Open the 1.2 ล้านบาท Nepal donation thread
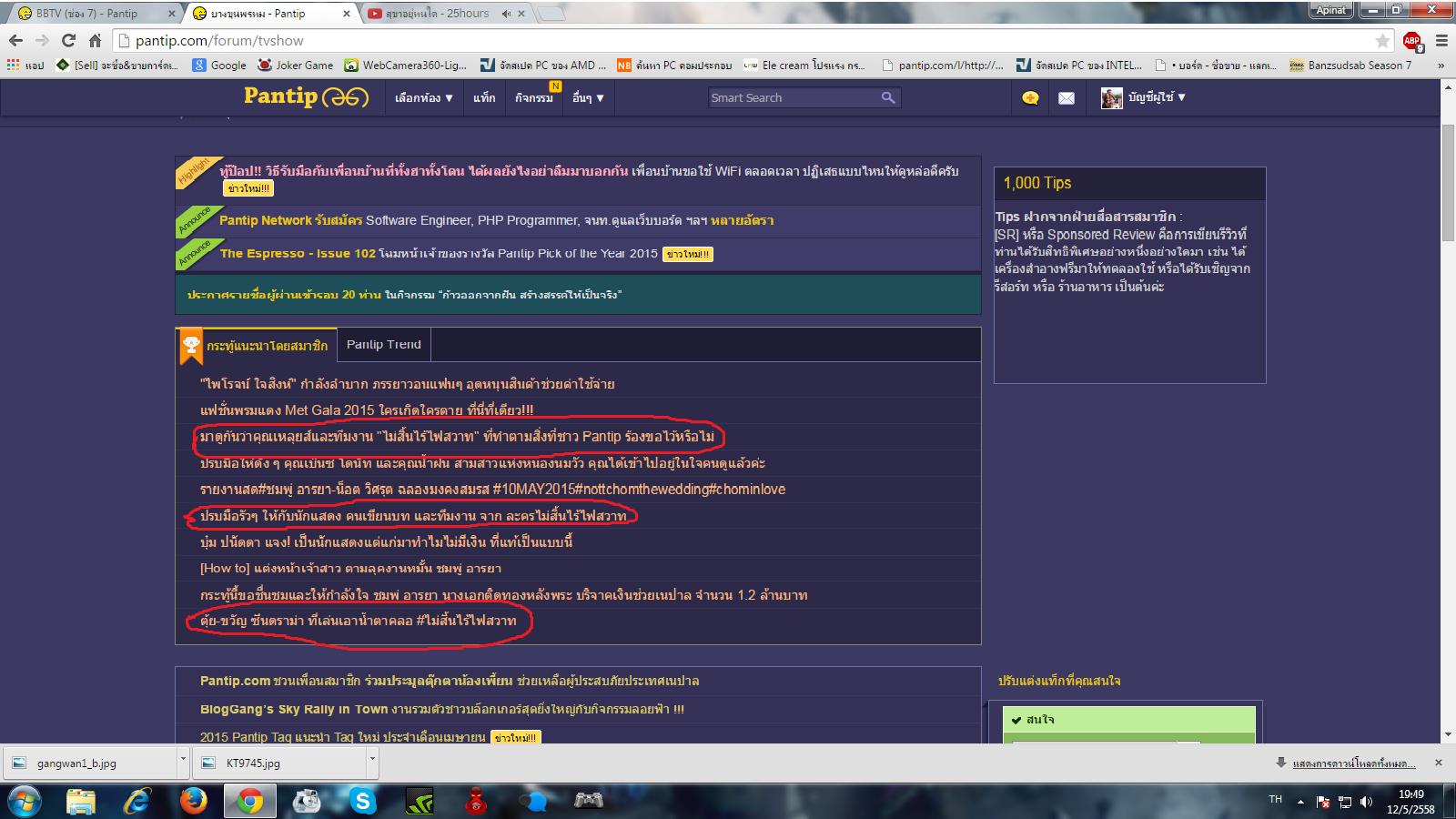The height and width of the screenshot is (819, 1456). tap(503, 595)
